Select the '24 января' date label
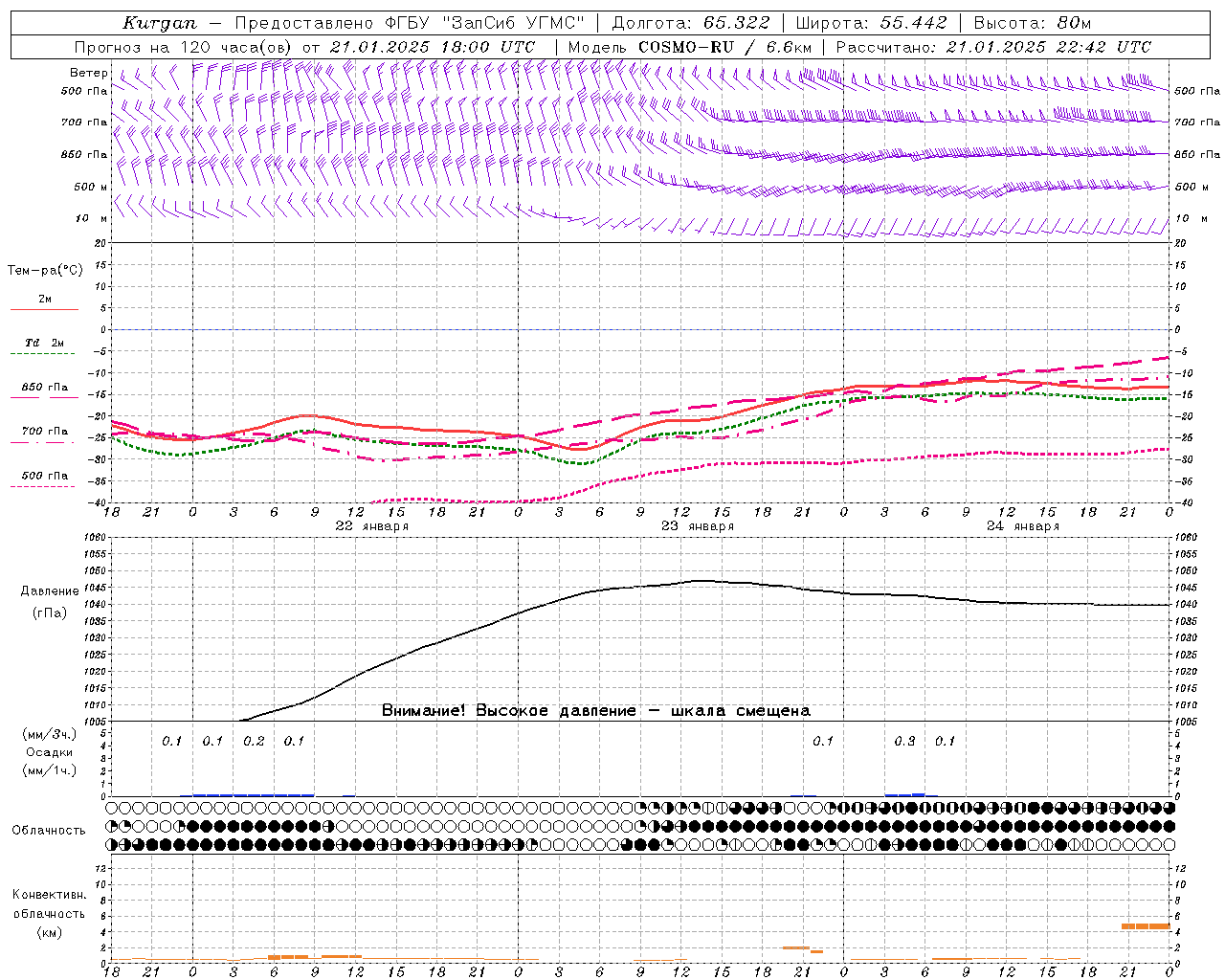This screenshot has height=980, width=1225. 1023,526
